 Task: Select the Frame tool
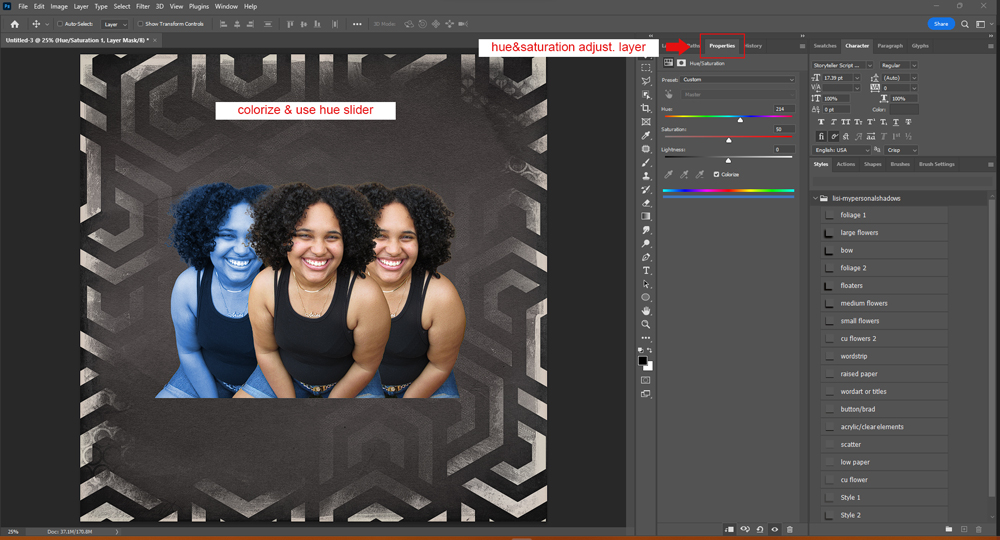click(645, 122)
